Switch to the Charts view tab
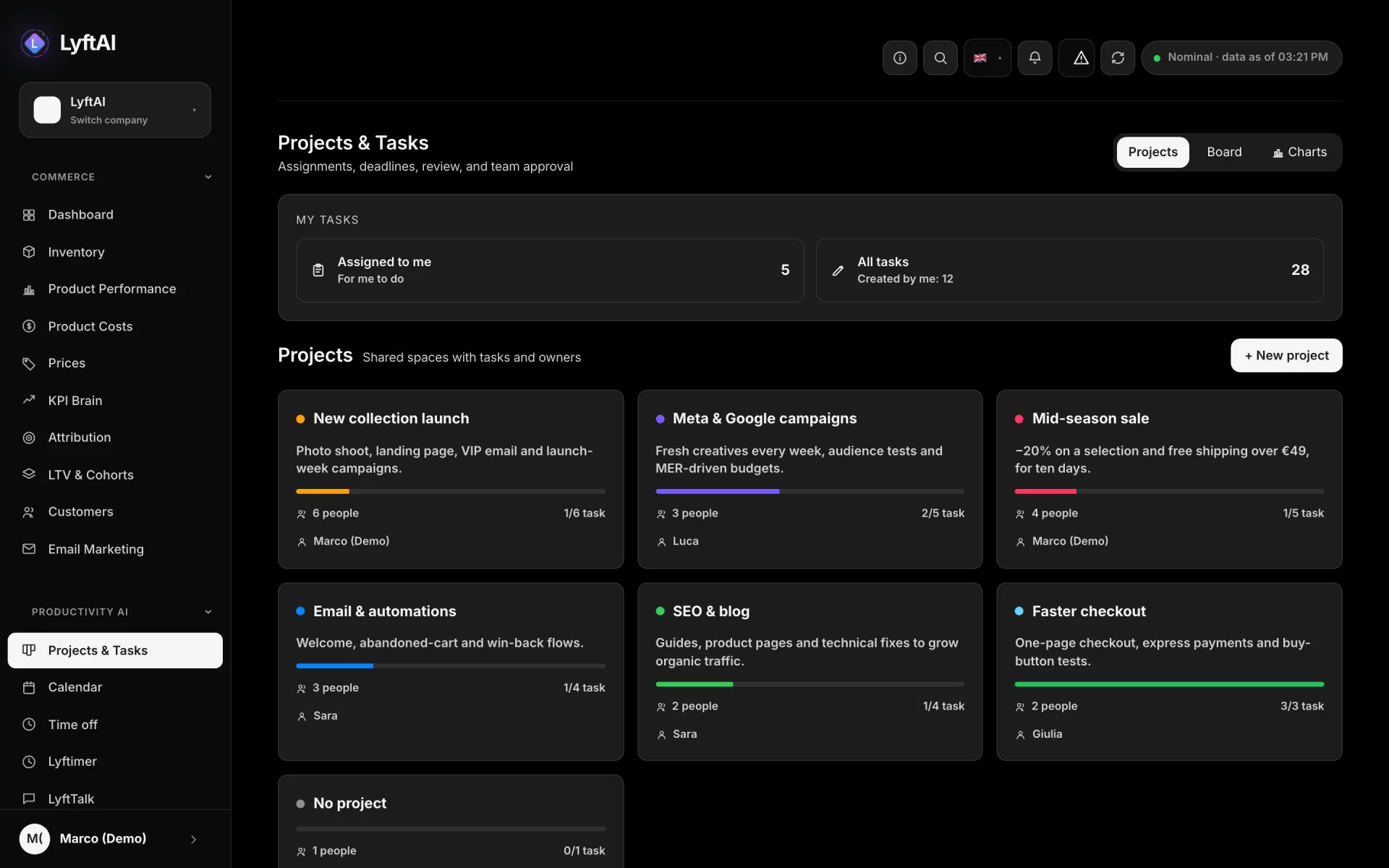The width and height of the screenshot is (1389, 868). pyautogui.click(x=1299, y=153)
